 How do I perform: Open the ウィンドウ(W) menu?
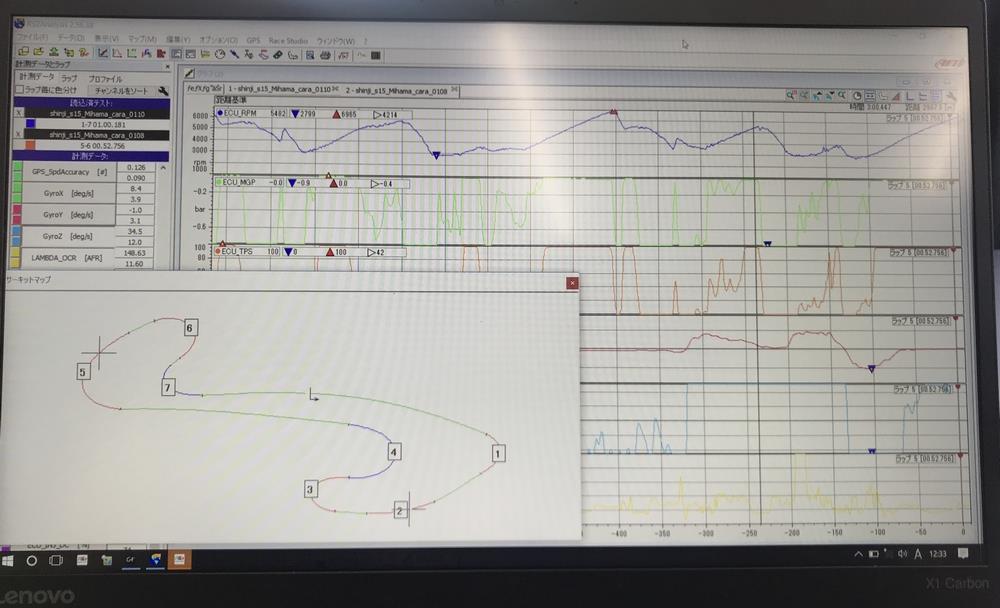[x=335, y=41]
